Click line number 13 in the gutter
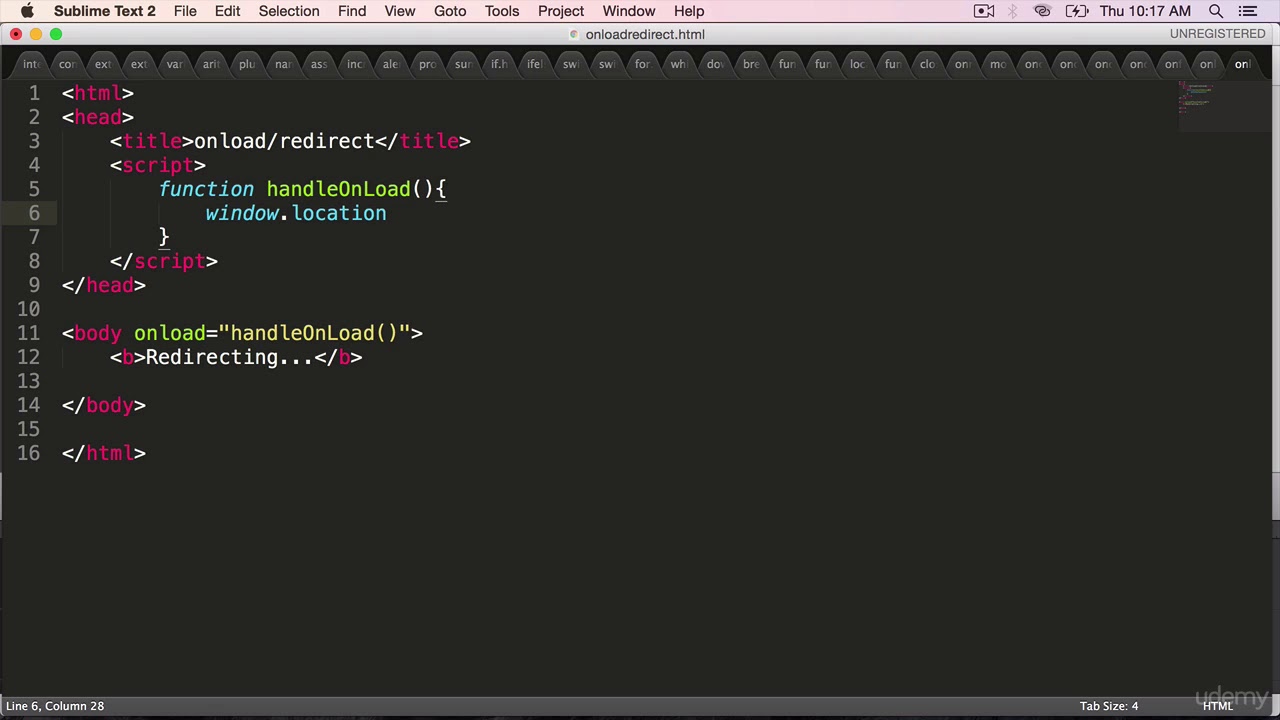The image size is (1280, 720). click(x=28, y=381)
